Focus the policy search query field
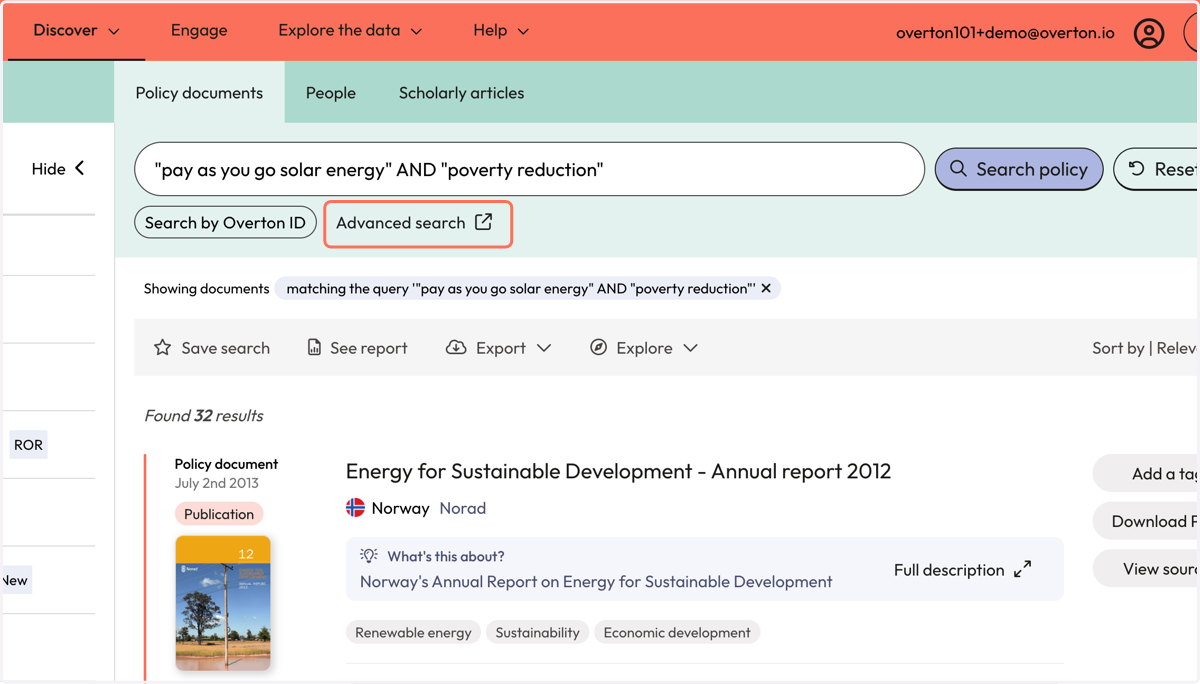 click(x=529, y=169)
